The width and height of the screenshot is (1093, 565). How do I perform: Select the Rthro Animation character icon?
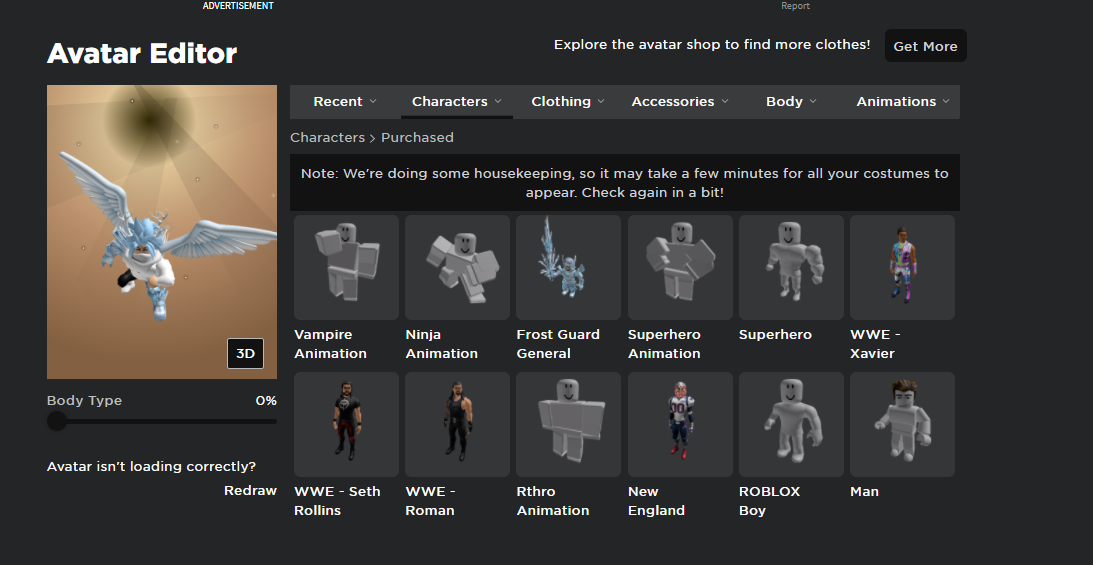click(x=568, y=424)
